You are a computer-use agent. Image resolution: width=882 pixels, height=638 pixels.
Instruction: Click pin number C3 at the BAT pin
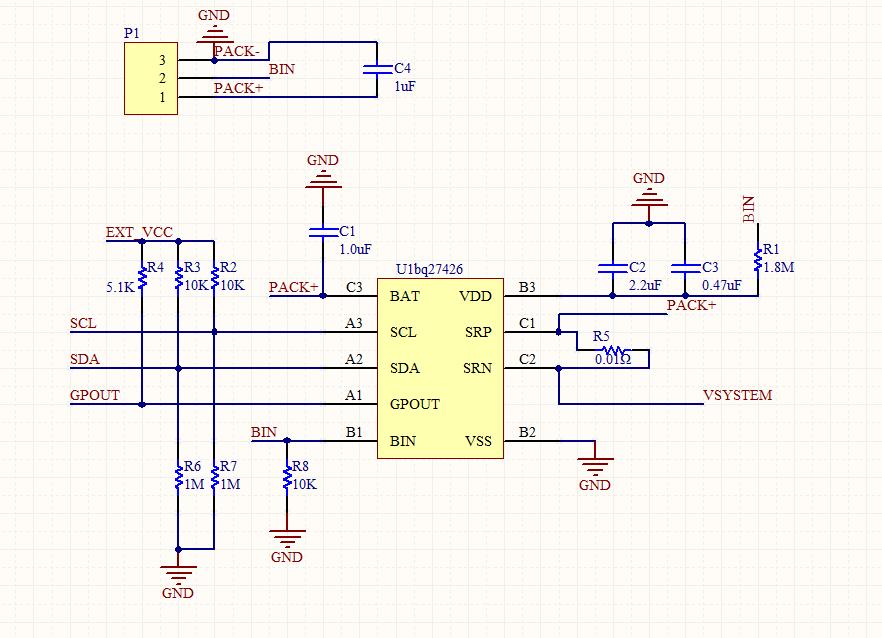click(354, 287)
